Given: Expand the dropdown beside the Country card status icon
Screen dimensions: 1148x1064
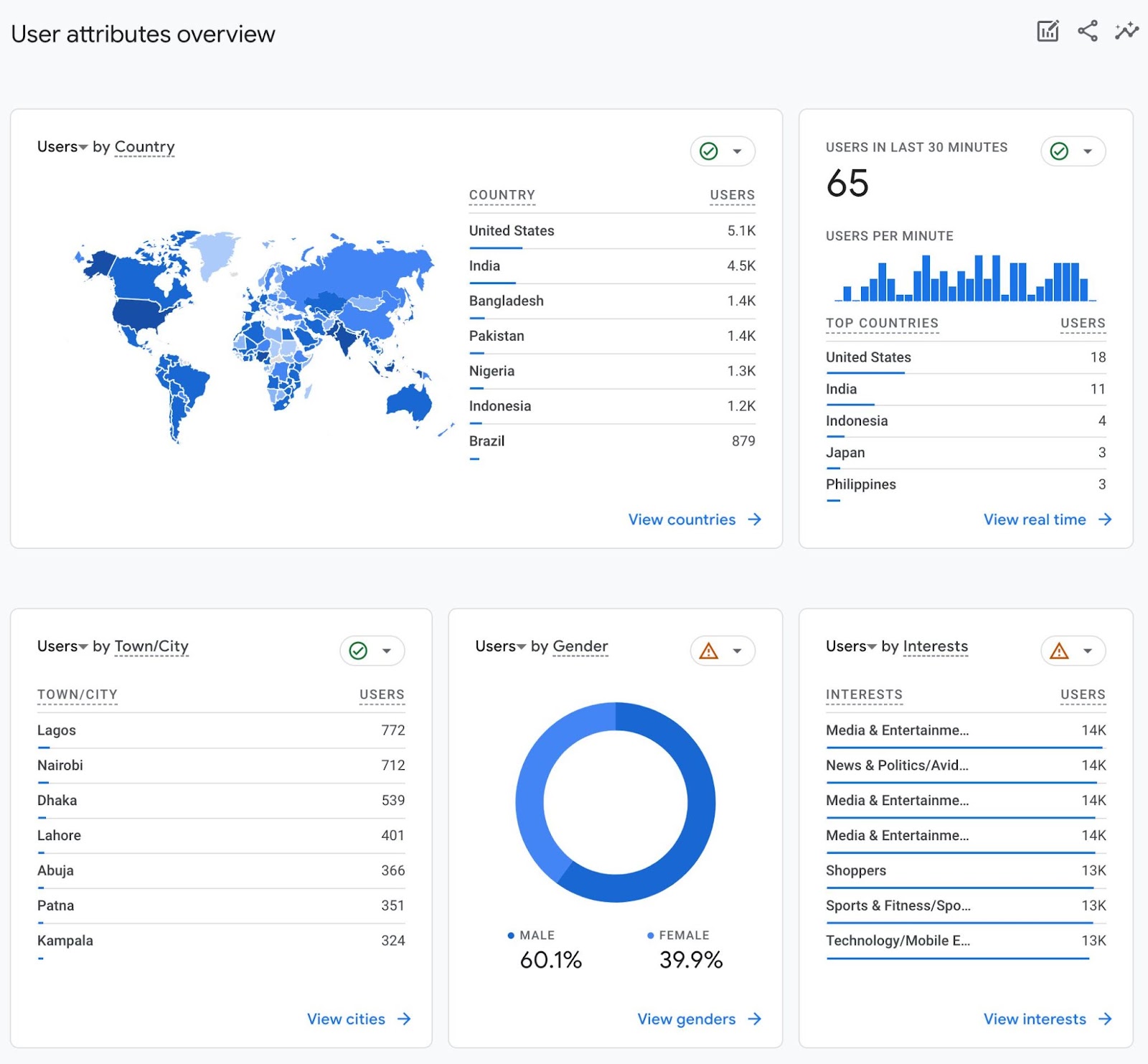Looking at the screenshot, I should point(736,151).
